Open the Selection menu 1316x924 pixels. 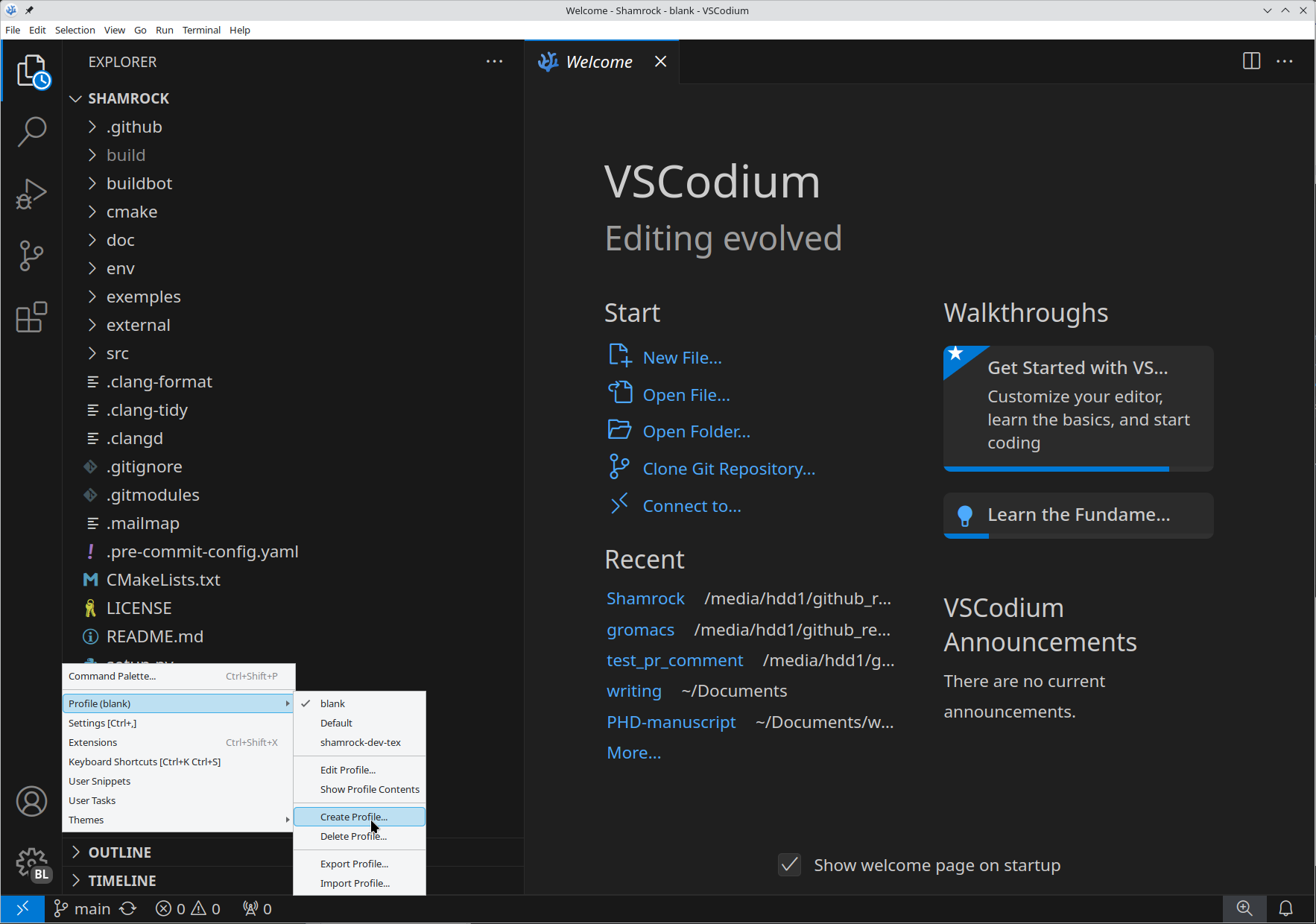pos(75,30)
